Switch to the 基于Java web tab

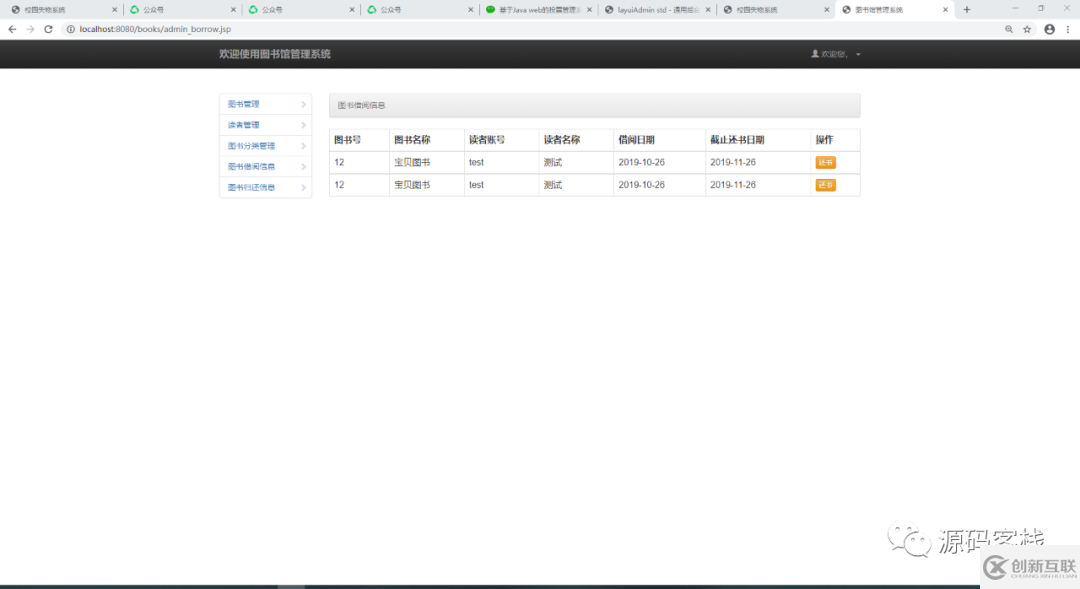(x=539, y=10)
